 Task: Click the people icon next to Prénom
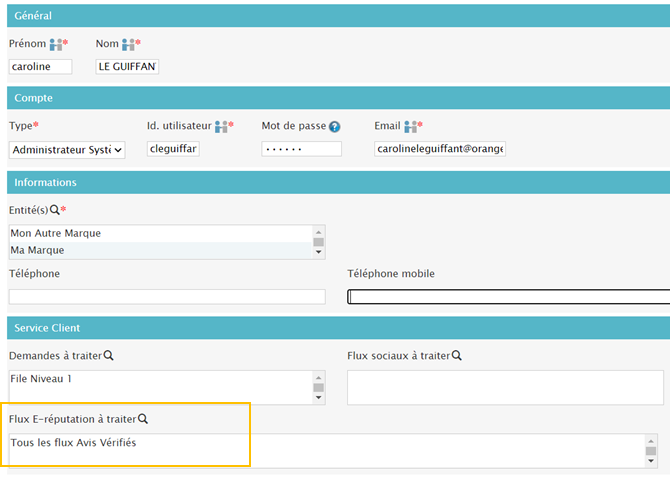pos(56,45)
